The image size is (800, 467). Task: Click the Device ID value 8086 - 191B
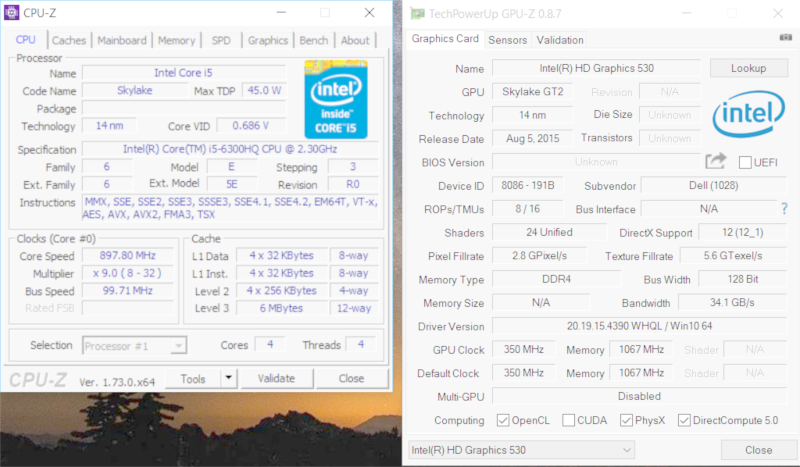click(528, 185)
